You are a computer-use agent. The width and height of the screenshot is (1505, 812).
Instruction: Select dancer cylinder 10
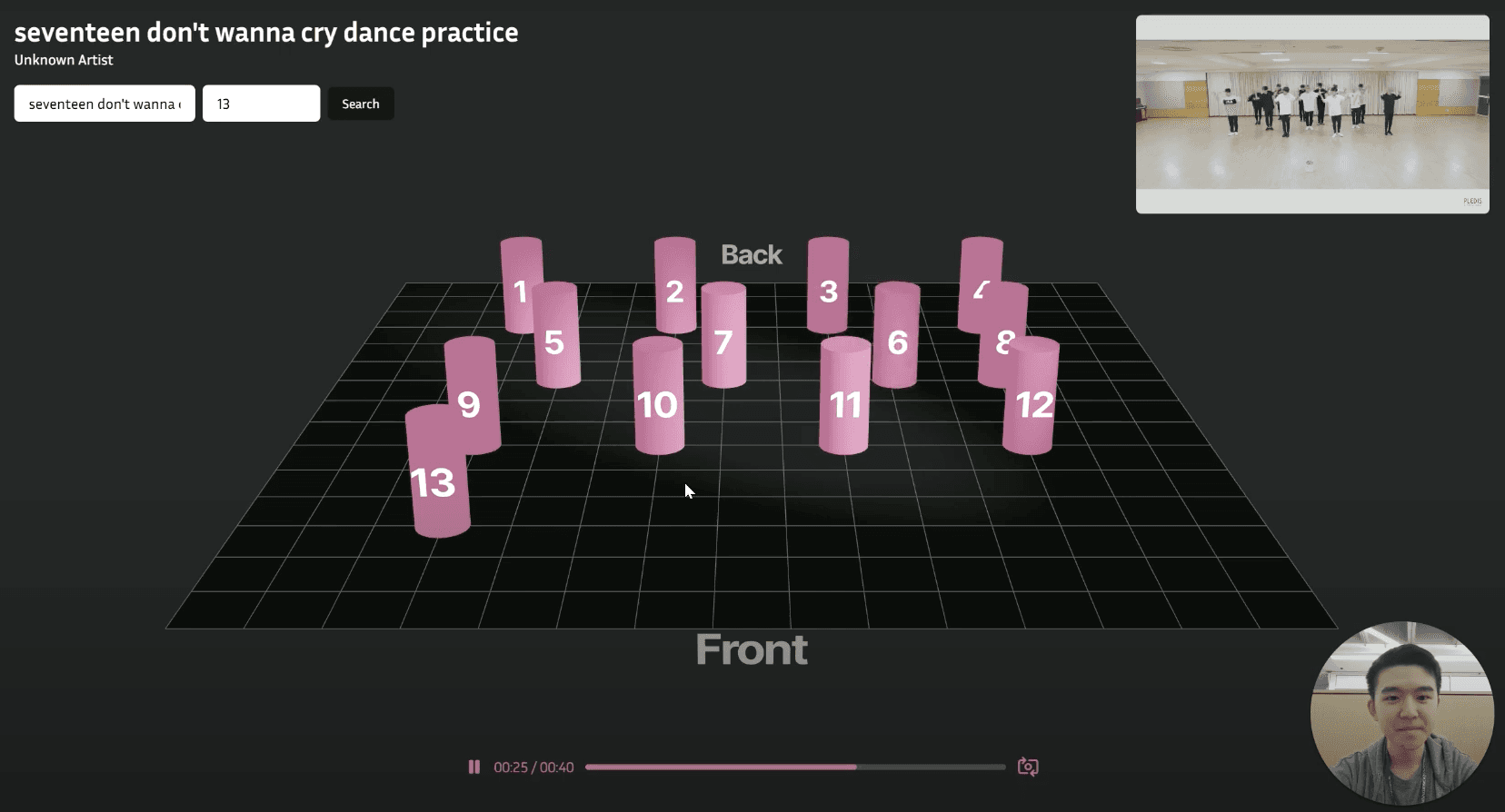(x=658, y=395)
